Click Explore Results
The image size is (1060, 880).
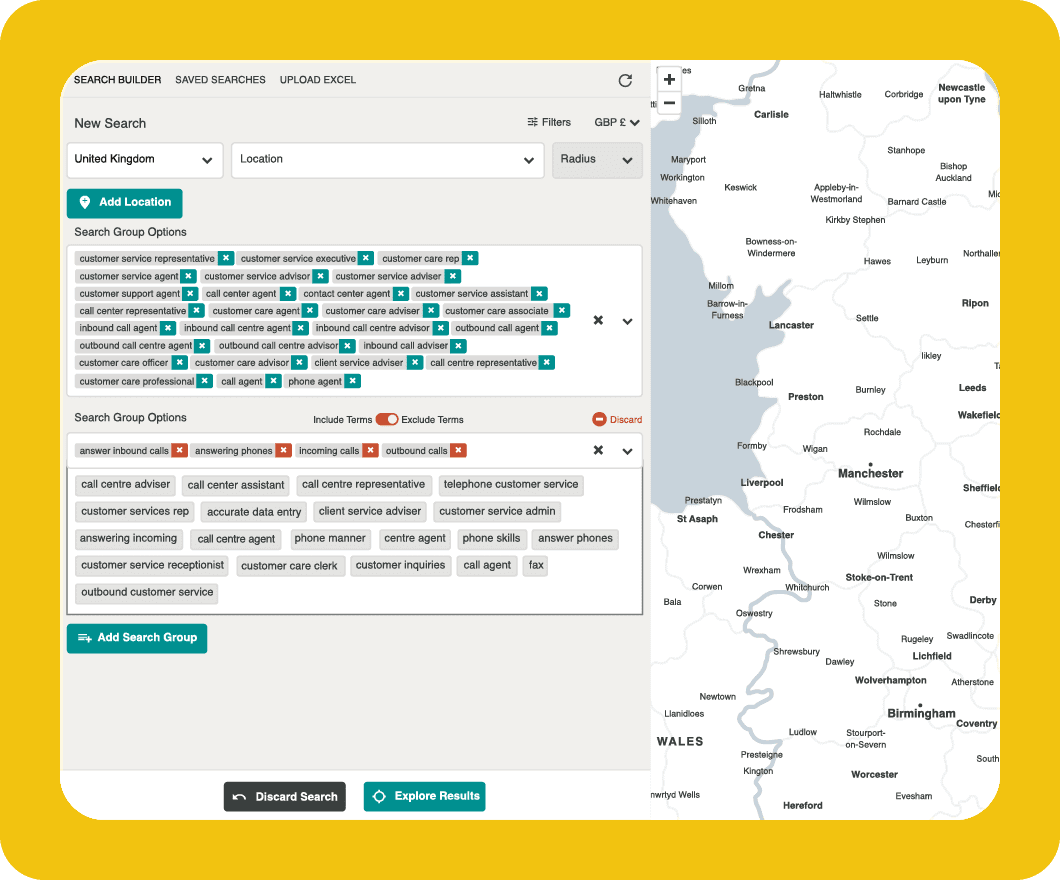click(425, 796)
